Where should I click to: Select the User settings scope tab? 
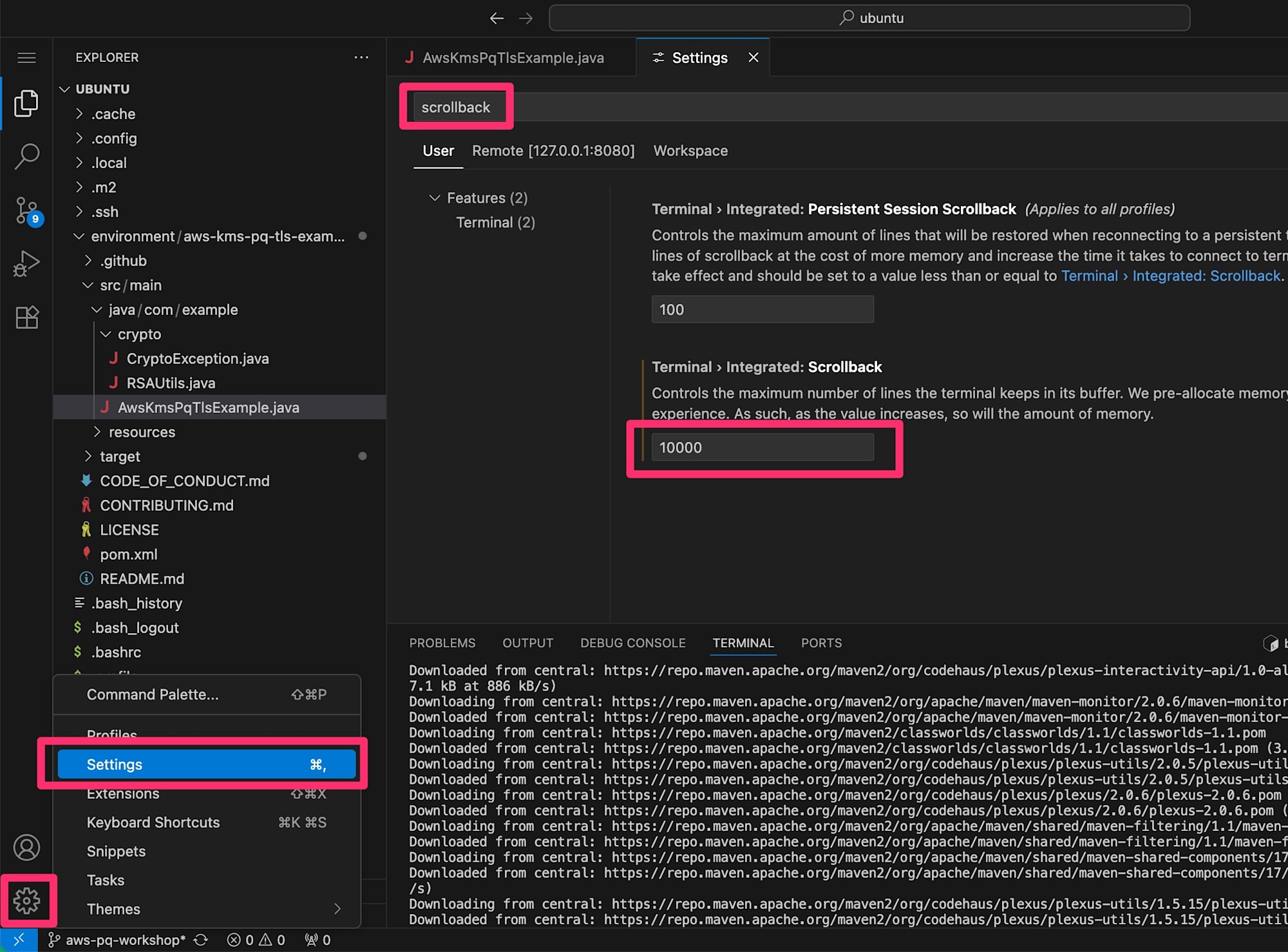click(x=439, y=151)
